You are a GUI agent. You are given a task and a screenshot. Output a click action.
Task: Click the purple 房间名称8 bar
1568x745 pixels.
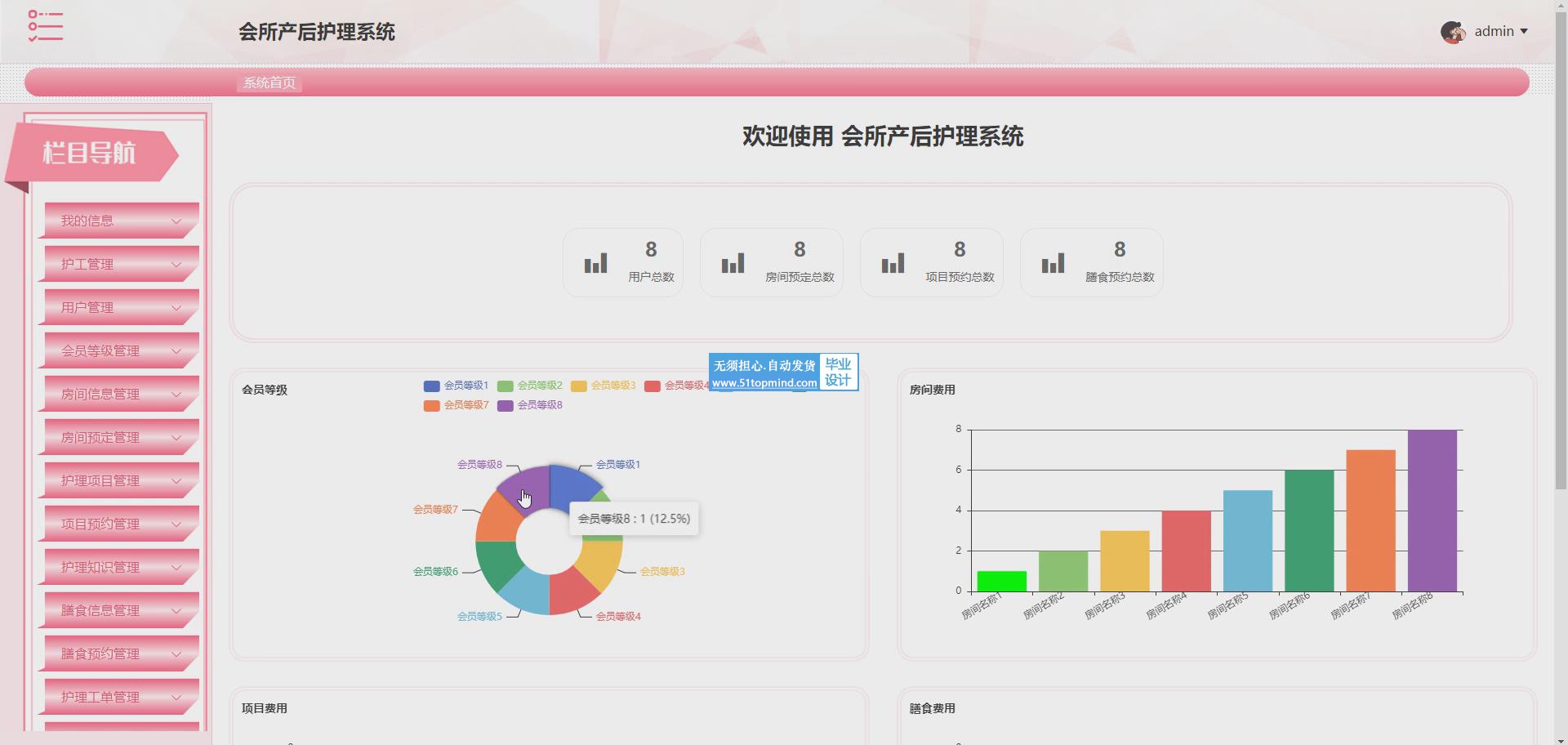point(1432,511)
